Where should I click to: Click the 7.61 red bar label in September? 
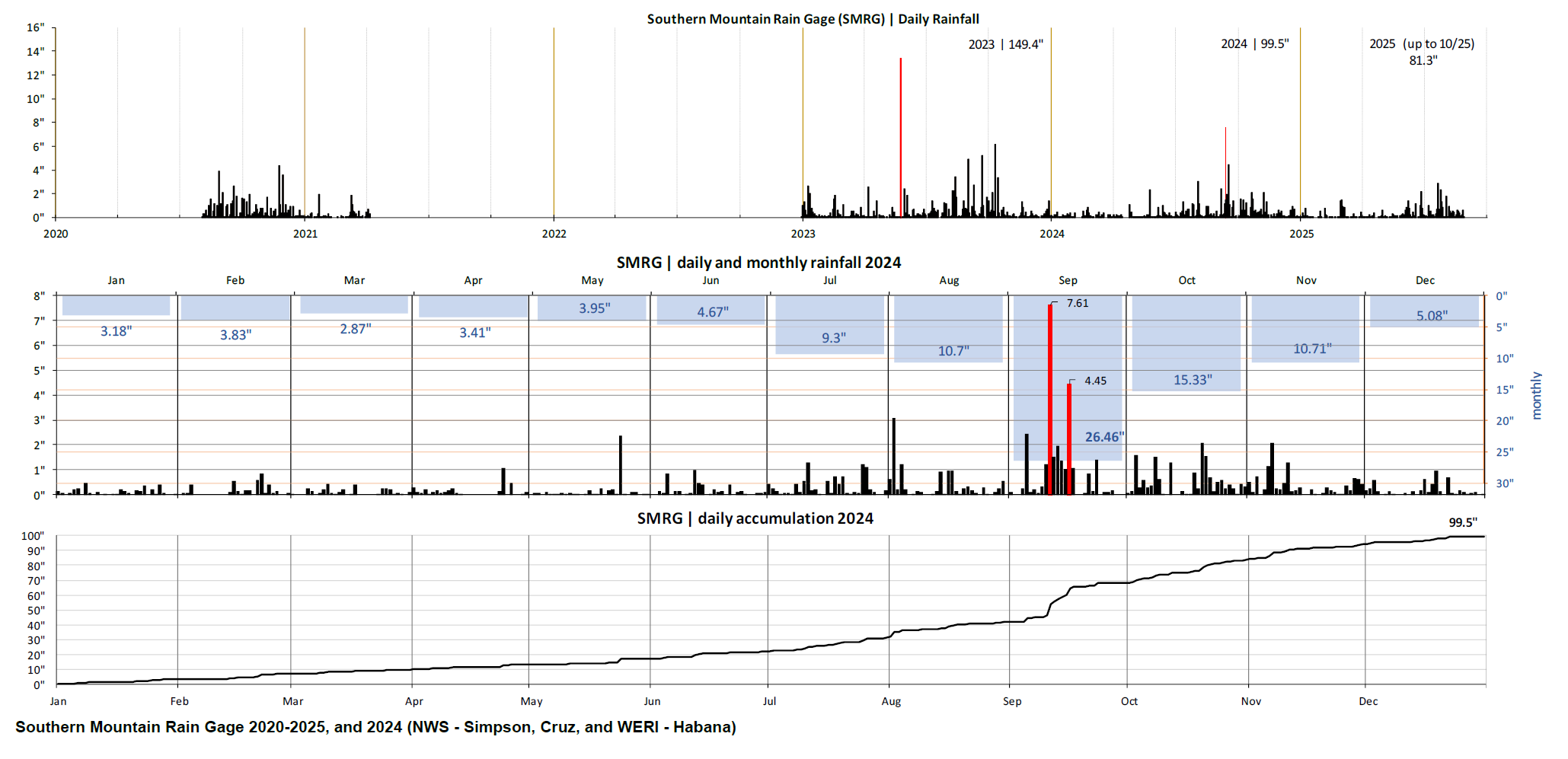tap(1077, 303)
